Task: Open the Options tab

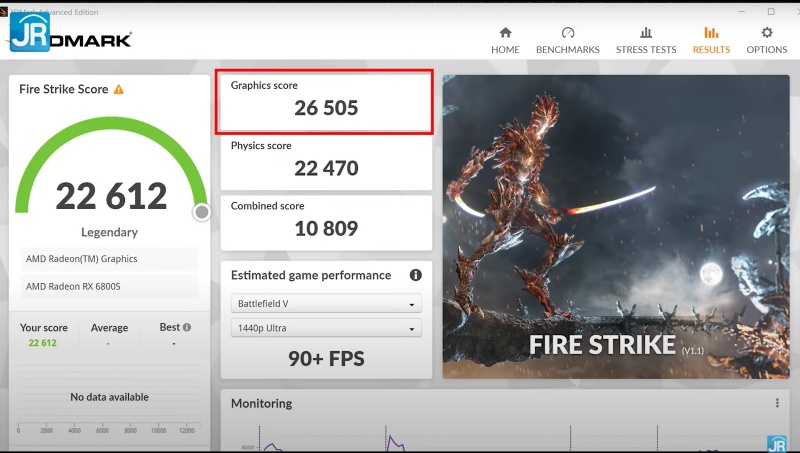Action: point(766,41)
